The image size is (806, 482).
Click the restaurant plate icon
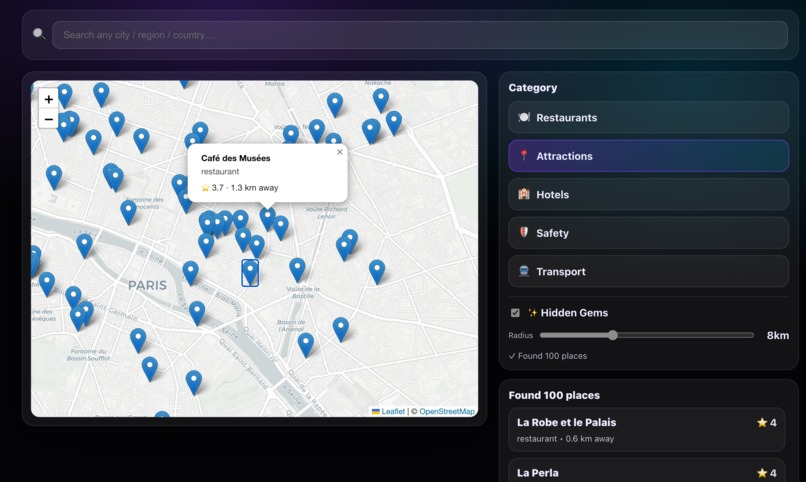tap(524, 117)
